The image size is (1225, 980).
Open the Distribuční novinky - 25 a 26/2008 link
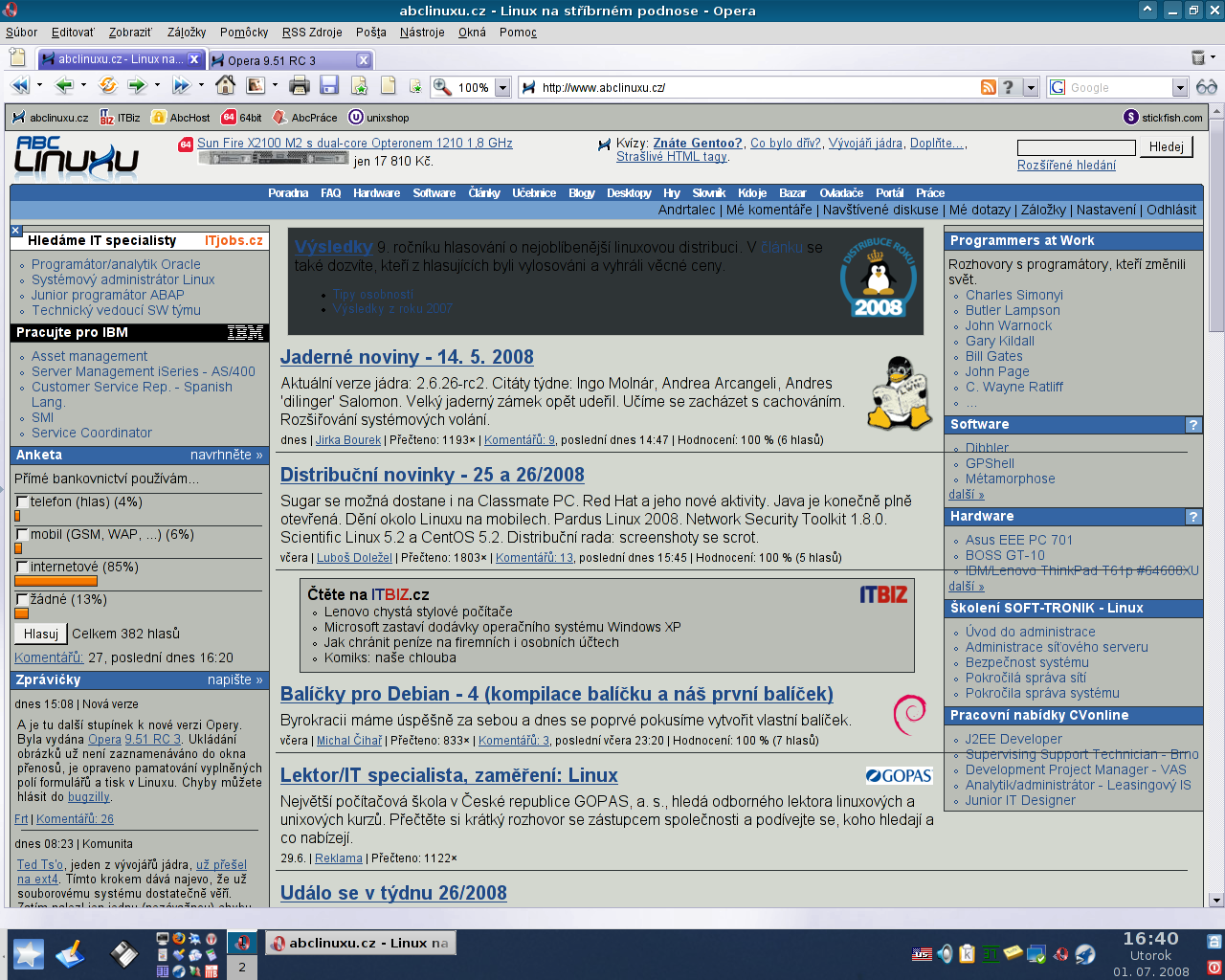click(432, 475)
